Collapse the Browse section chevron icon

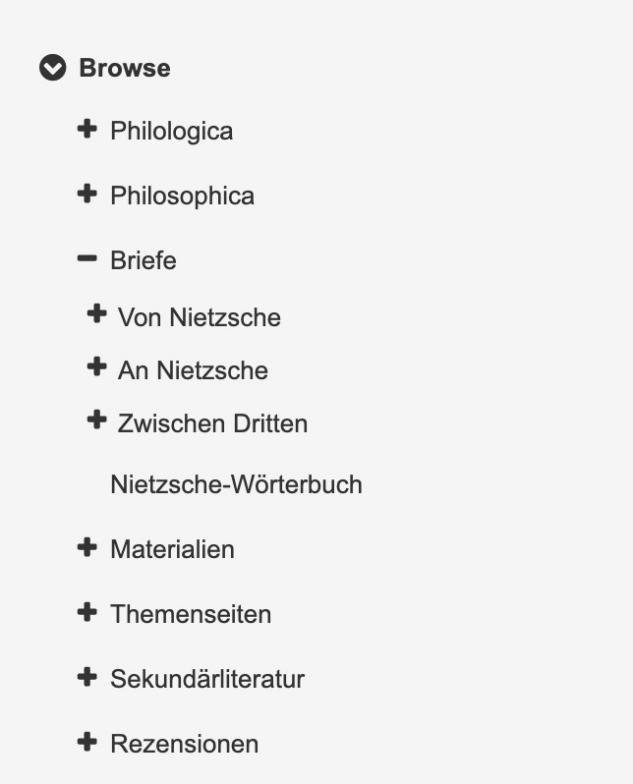coord(52,67)
